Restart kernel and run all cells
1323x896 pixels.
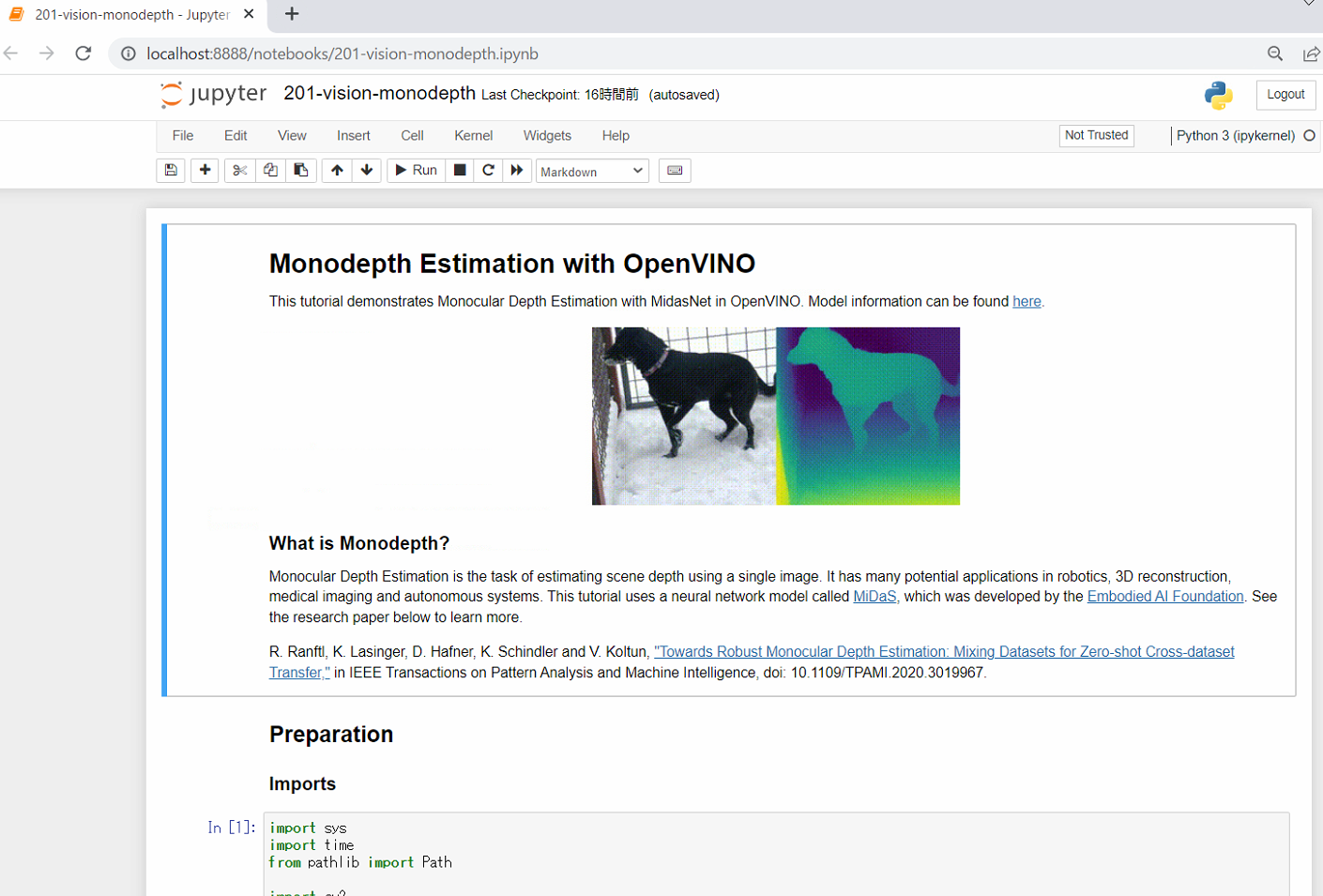517,170
